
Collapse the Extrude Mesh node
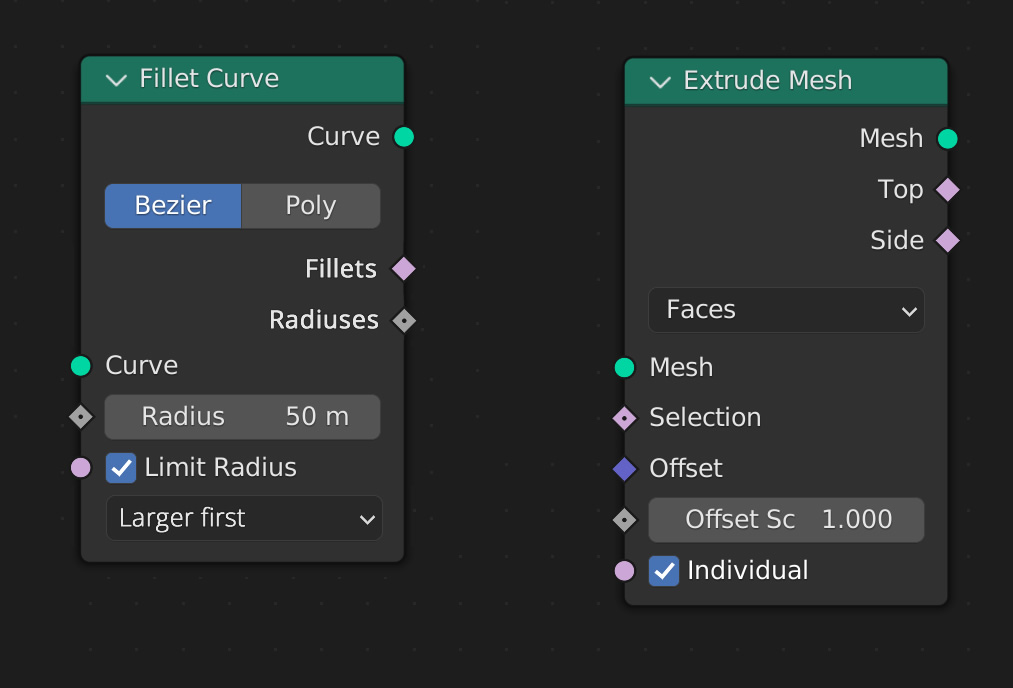[660, 82]
